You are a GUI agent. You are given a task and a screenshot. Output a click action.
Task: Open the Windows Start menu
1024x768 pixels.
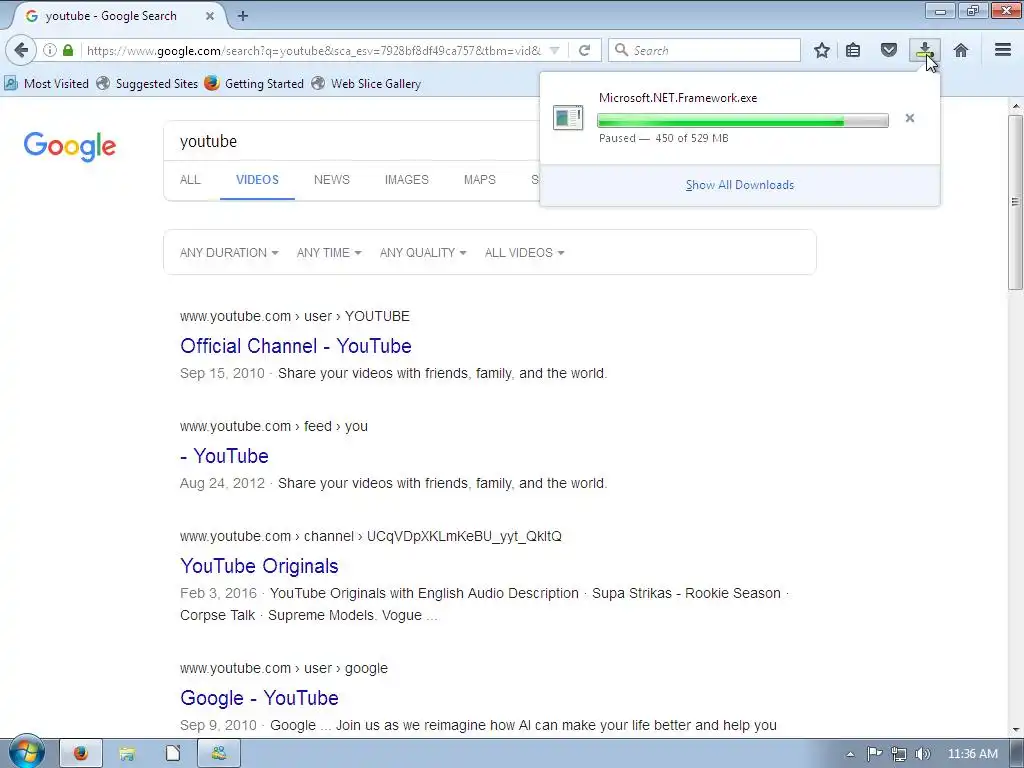coord(27,753)
